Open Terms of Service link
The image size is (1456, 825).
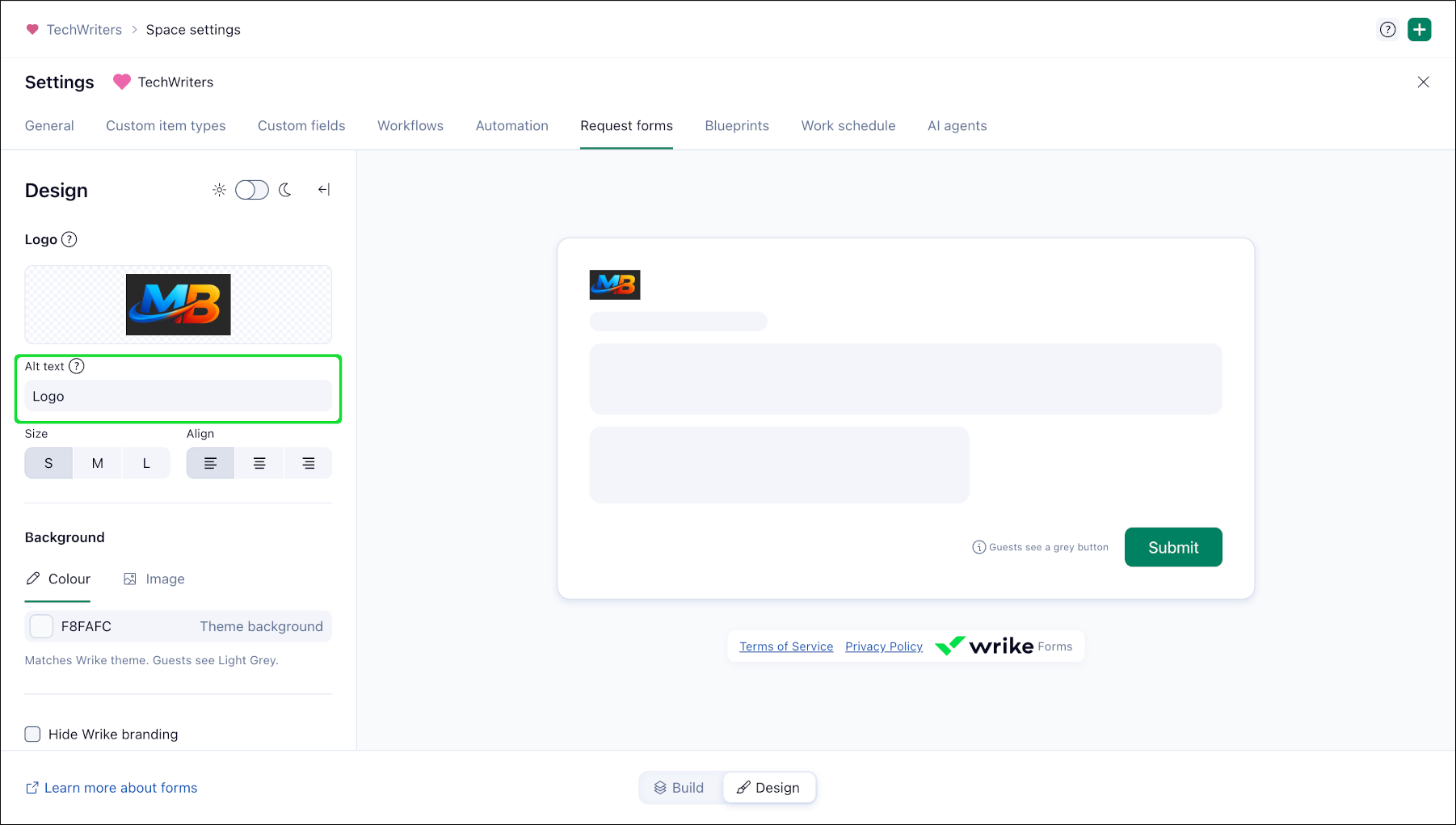click(x=786, y=646)
